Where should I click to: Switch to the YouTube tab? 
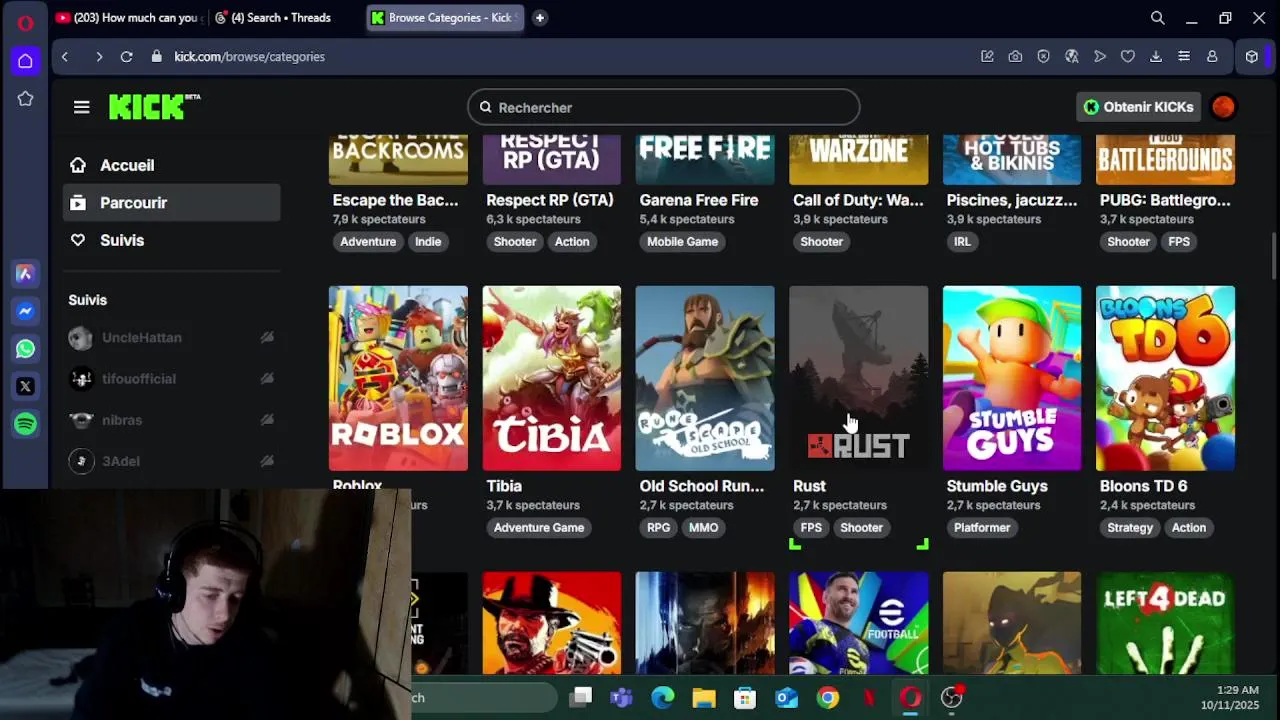128,18
